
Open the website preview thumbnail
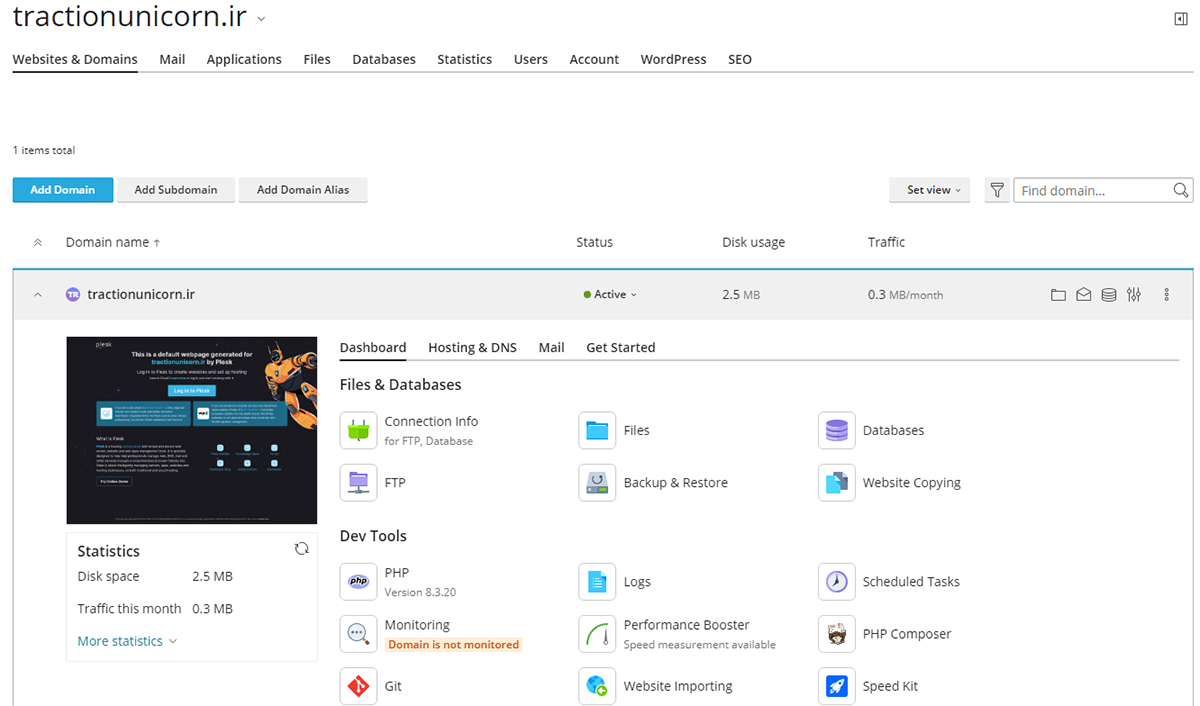click(x=192, y=430)
